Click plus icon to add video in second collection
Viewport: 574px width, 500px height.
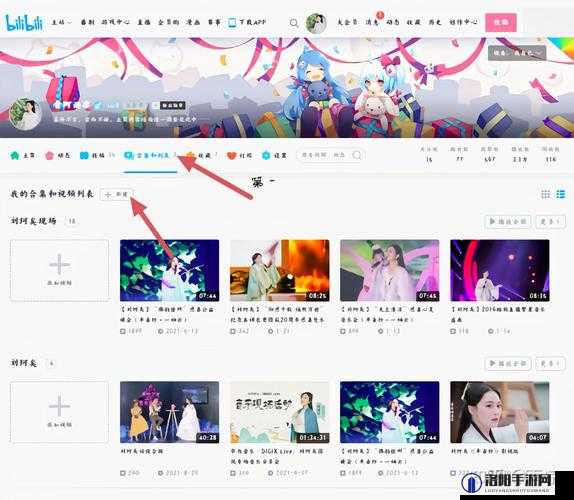coord(59,406)
